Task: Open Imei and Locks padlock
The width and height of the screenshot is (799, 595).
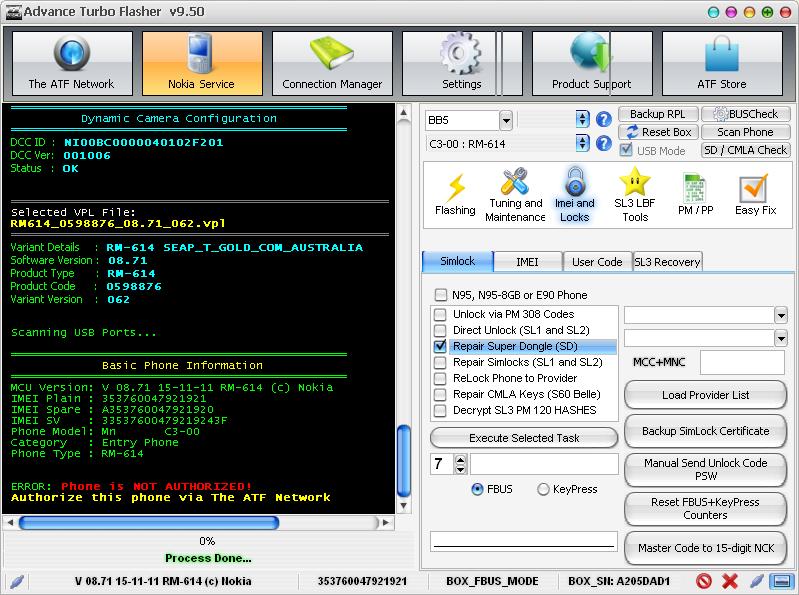Action: click(x=575, y=195)
